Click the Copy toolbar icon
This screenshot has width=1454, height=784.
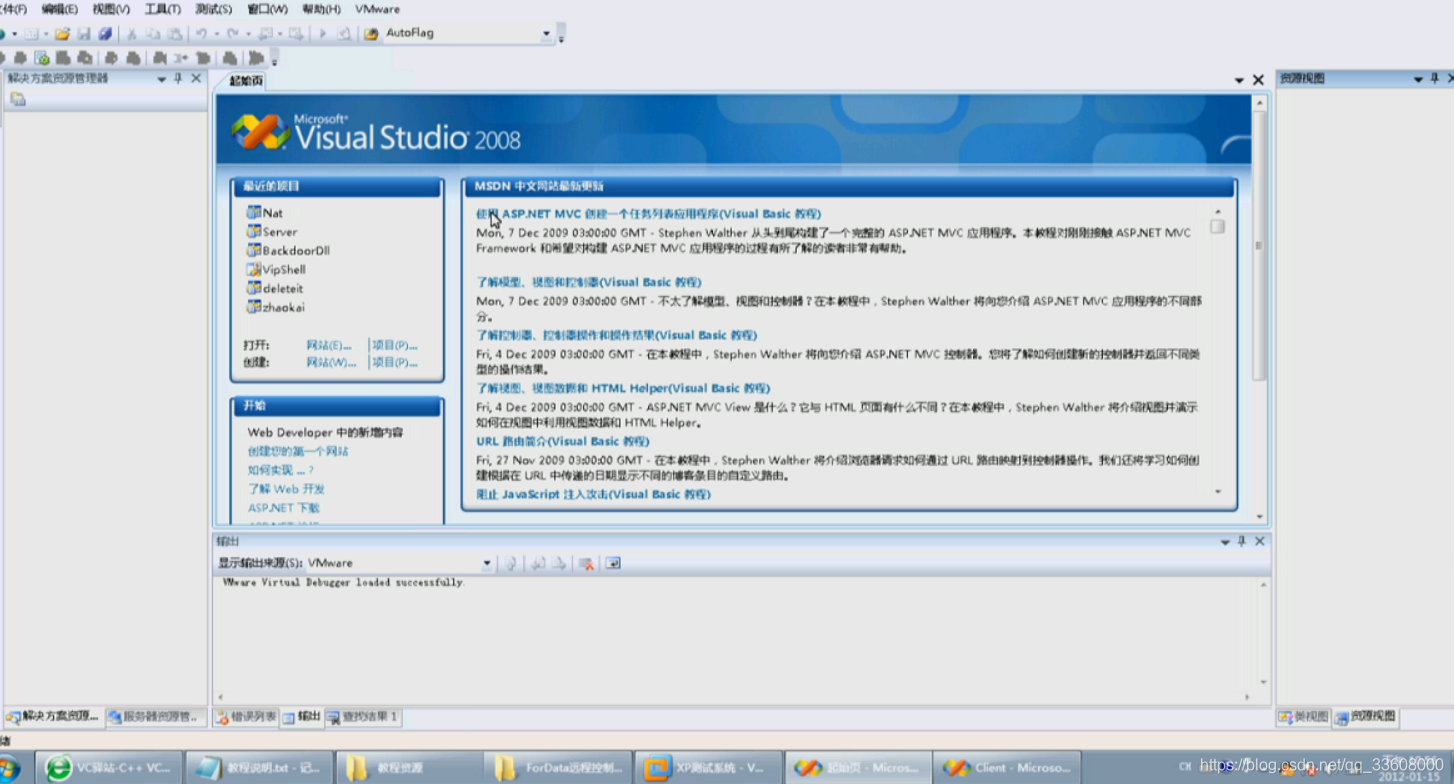coord(153,33)
